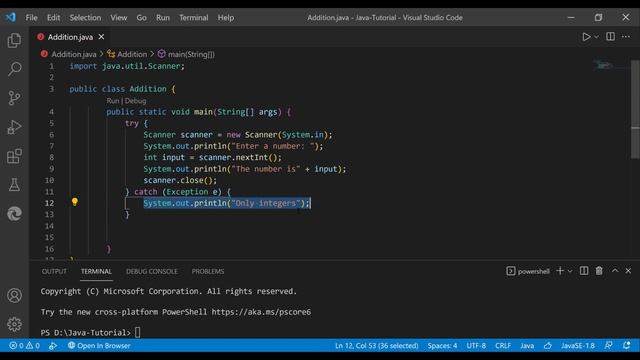Open the Go menu
Screen dimensions: 640x360
[141, 18]
